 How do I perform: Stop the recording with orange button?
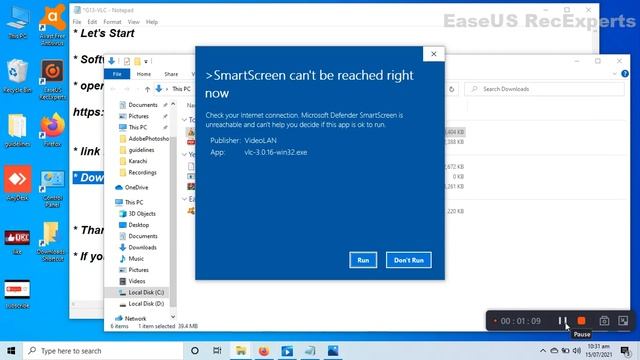[x=581, y=321]
